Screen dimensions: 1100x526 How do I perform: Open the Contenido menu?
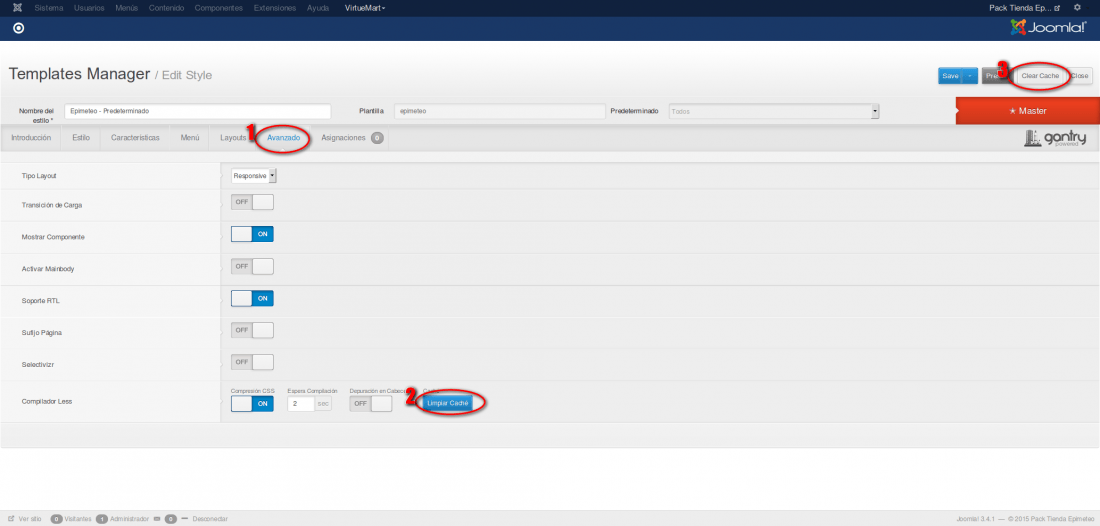click(x=166, y=8)
